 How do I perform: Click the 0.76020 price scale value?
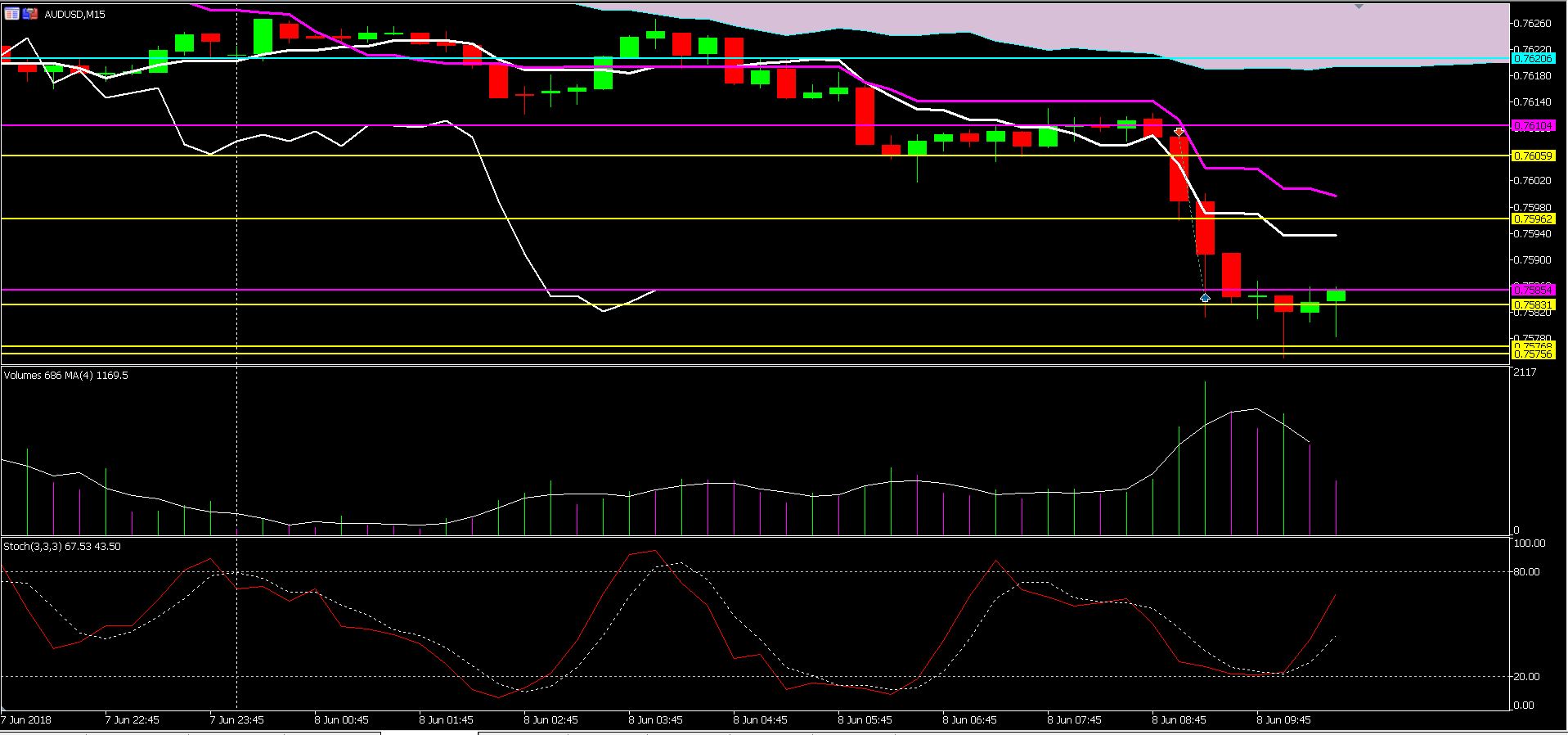(1533, 181)
